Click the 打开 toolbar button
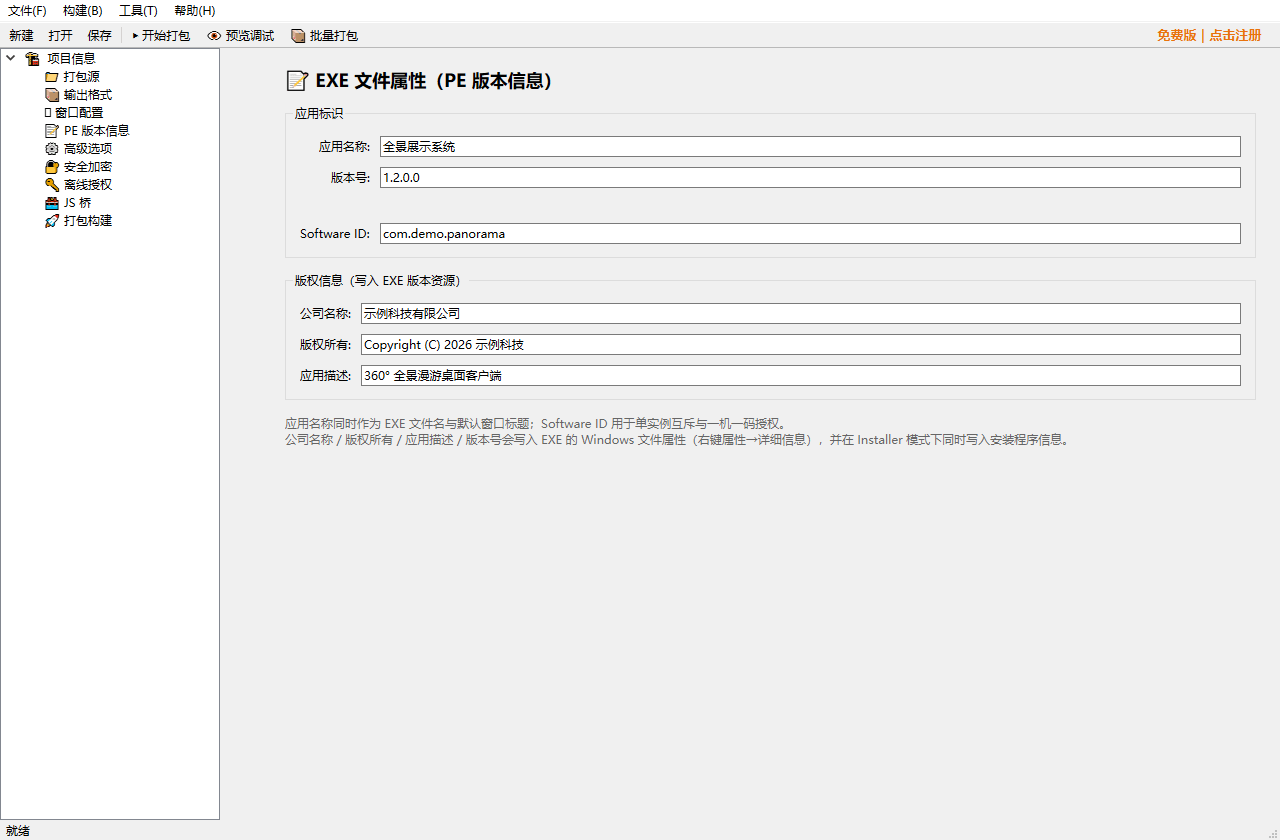 click(60, 35)
